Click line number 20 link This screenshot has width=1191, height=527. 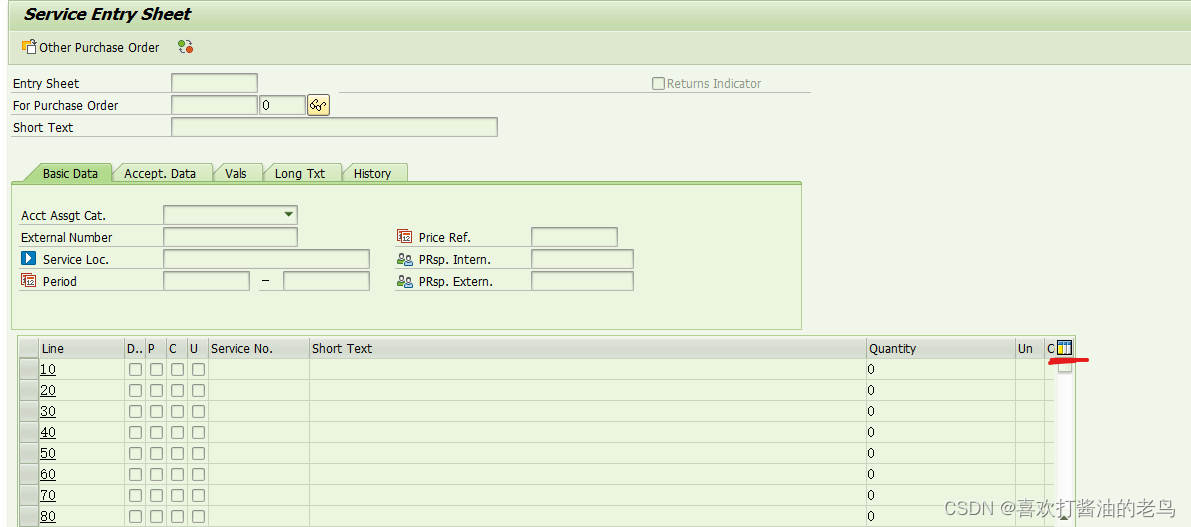tap(48, 390)
